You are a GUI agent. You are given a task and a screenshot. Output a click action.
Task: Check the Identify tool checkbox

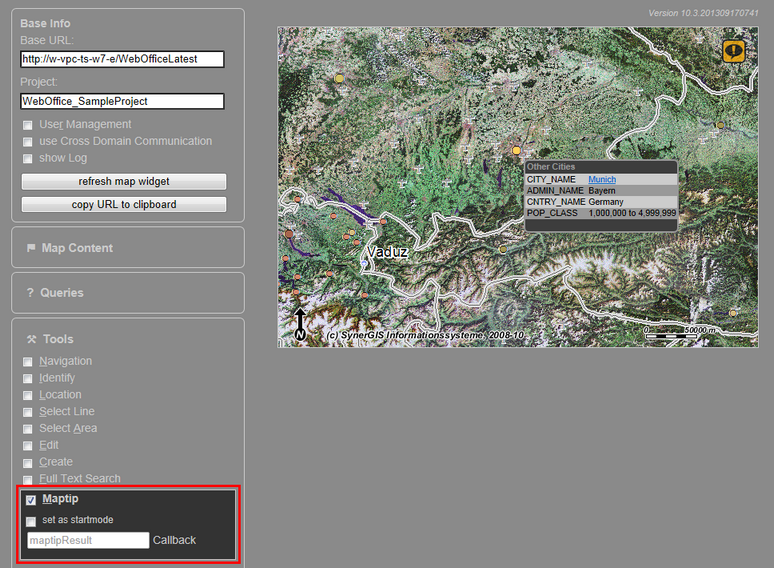(28, 379)
